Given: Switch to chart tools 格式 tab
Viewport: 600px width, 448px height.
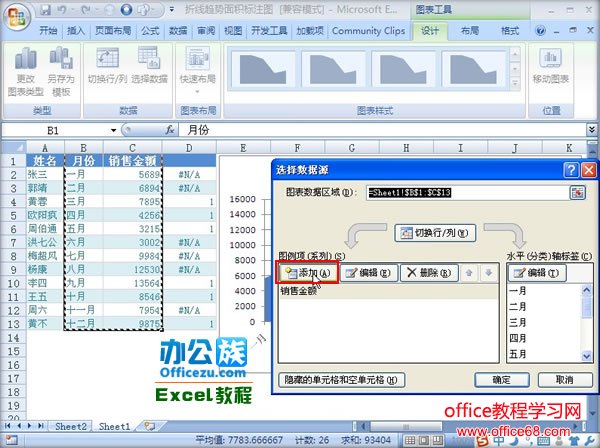Looking at the screenshot, I should pos(510,31).
